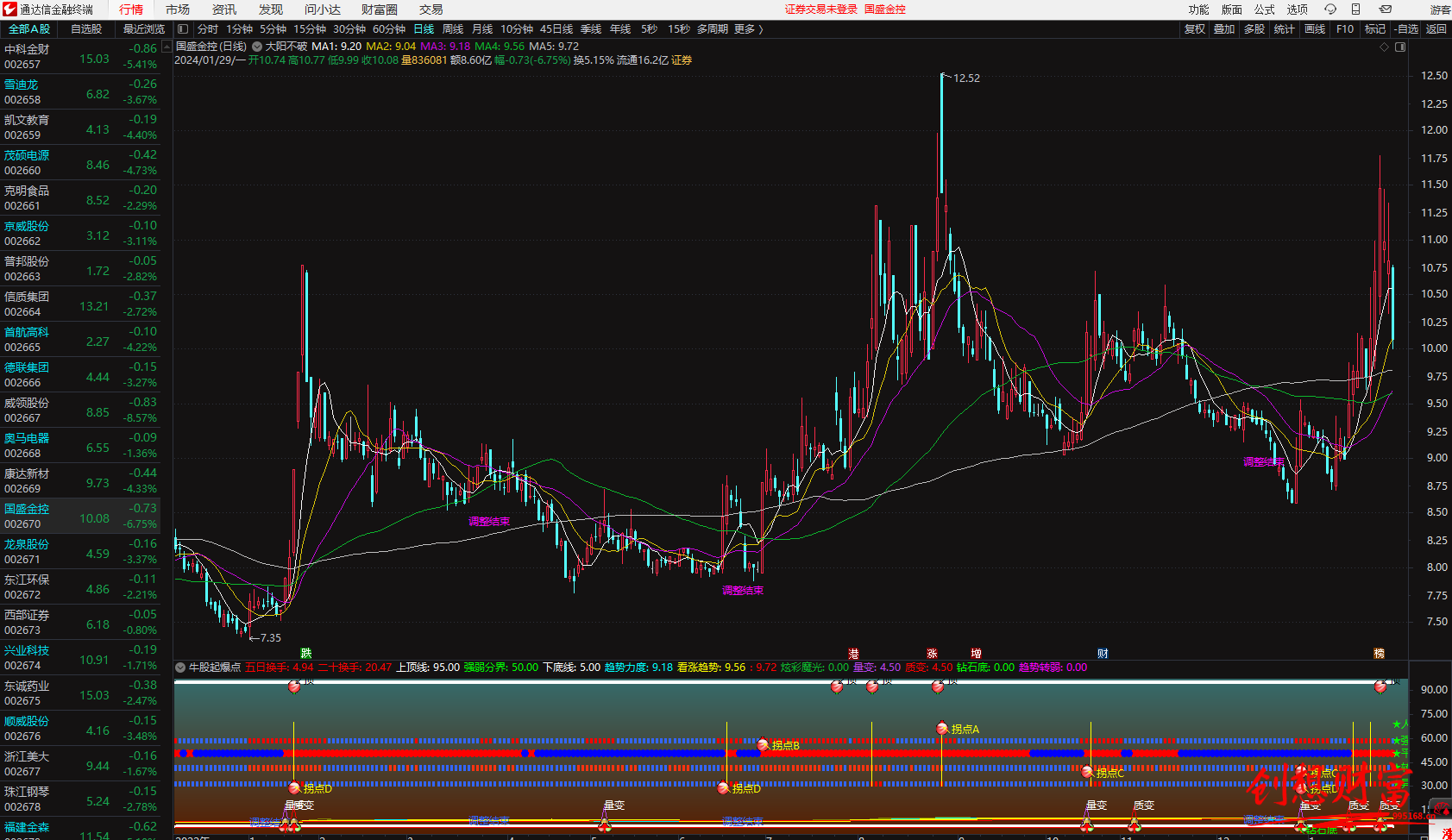Screen dimensions: 1452x840
Task: Toggle the right info panel icon
Action: point(1400,47)
